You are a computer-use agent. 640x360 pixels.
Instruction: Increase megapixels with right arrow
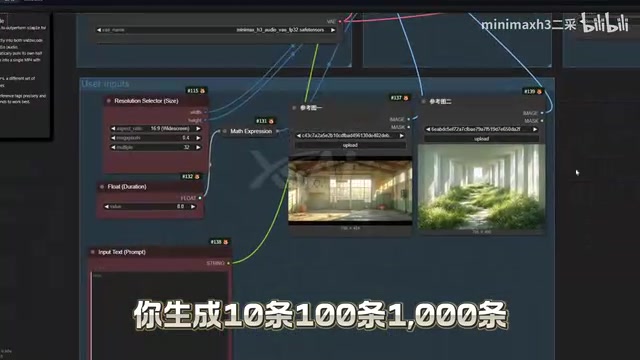tap(198, 138)
